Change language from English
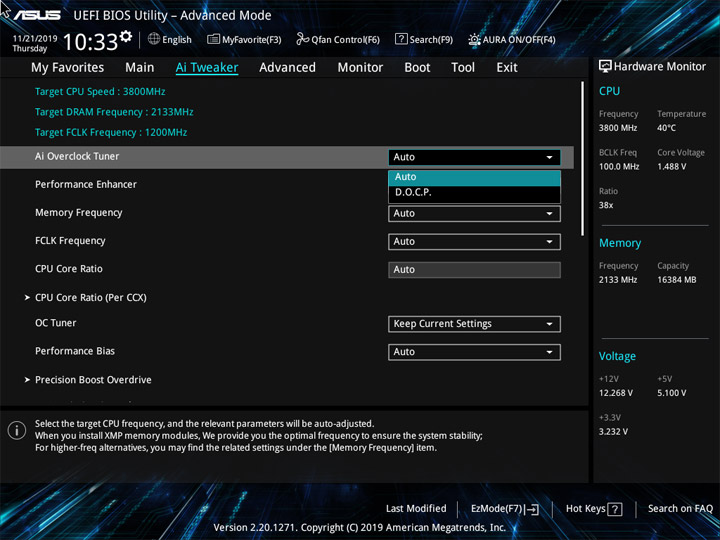 tap(170, 39)
